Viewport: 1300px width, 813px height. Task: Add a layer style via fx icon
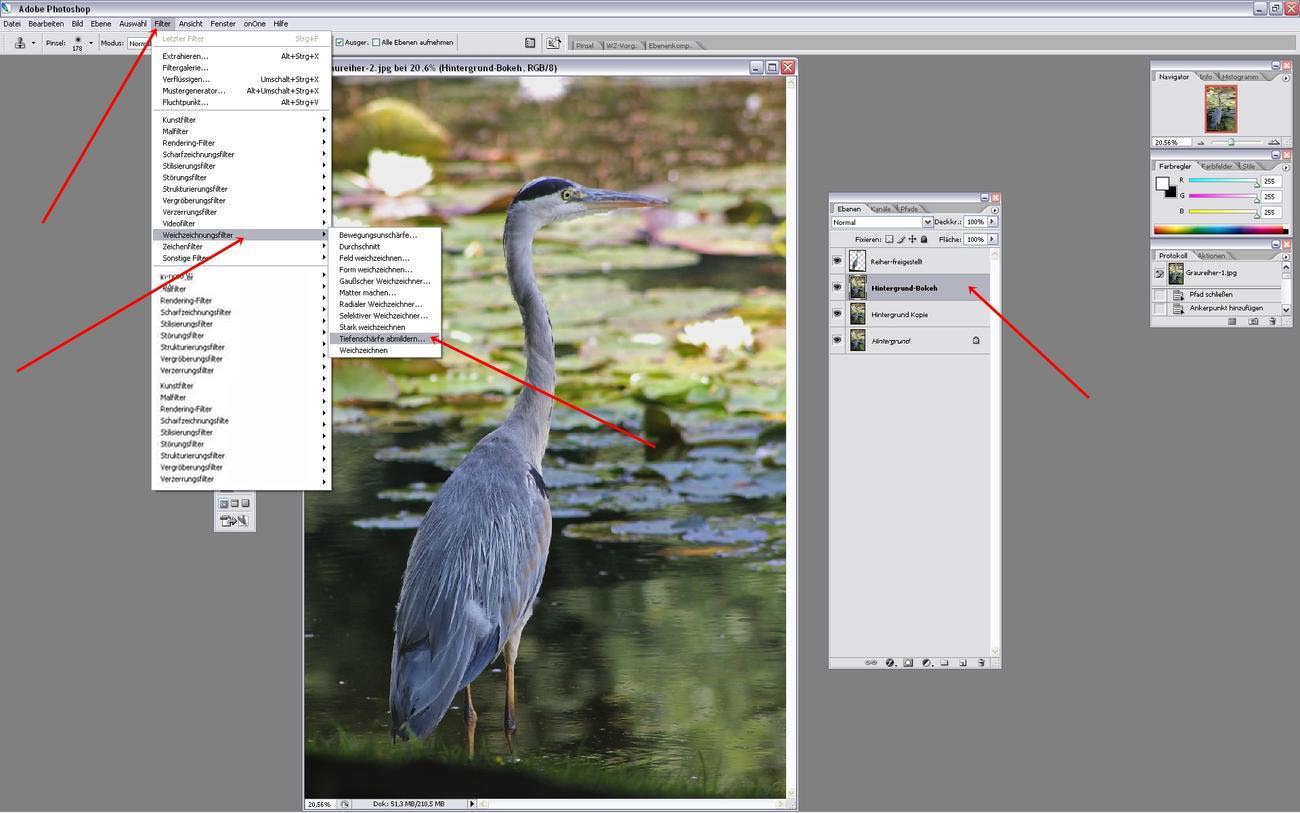(x=890, y=662)
